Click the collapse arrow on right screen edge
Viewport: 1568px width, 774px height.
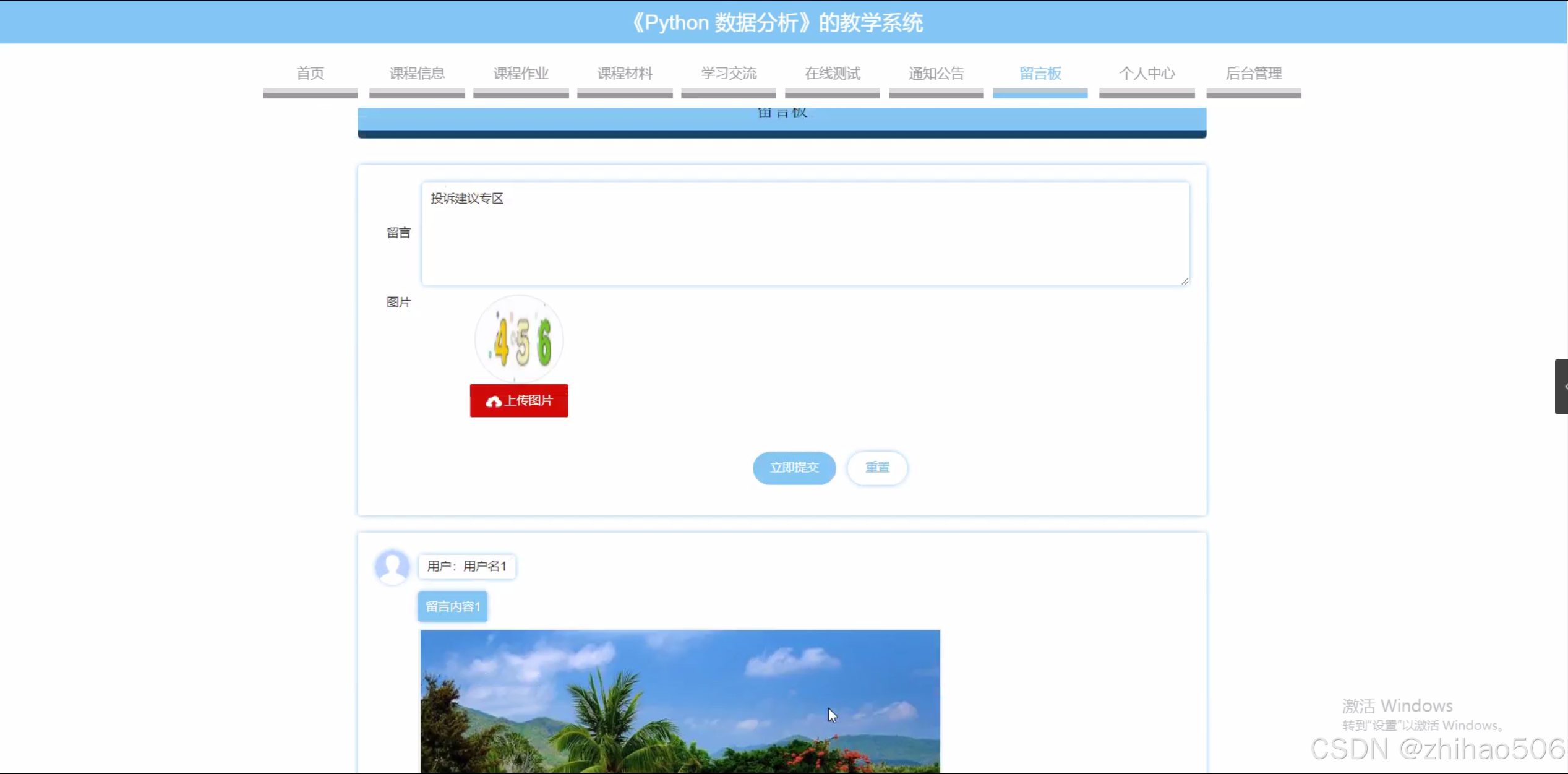pyautogui.click(x=1561, y=386)
